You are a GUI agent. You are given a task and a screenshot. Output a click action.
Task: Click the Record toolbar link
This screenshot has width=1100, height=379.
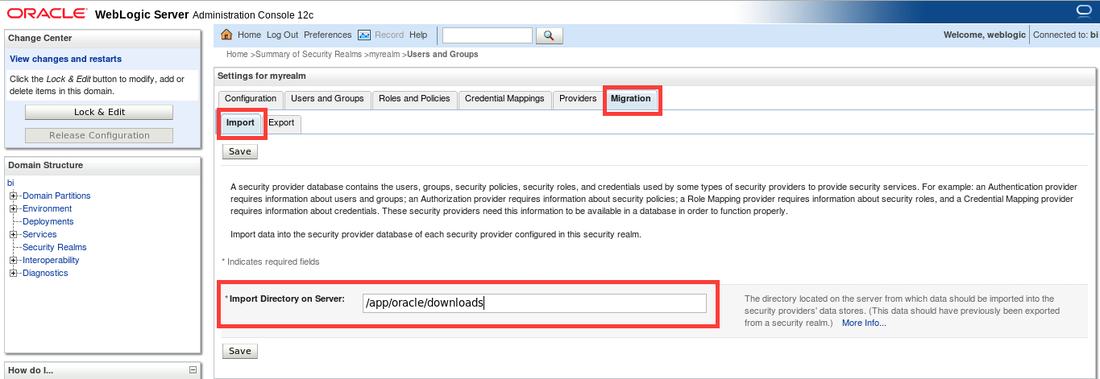tap(389, 35)
